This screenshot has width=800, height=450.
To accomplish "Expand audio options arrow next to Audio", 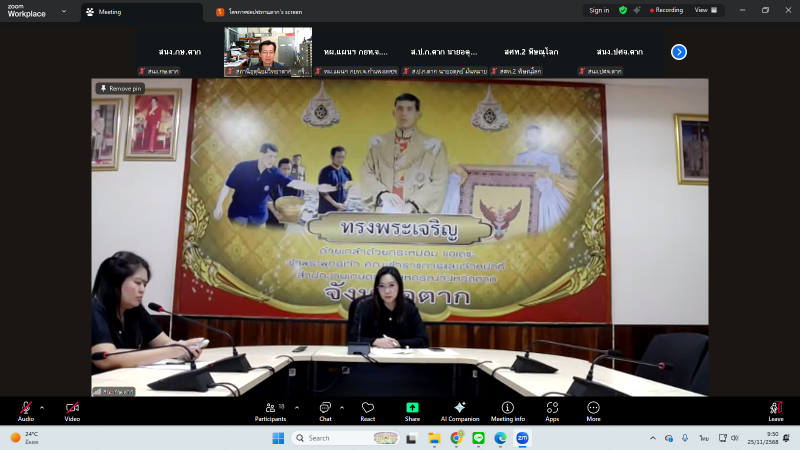I will click(42, 407).
